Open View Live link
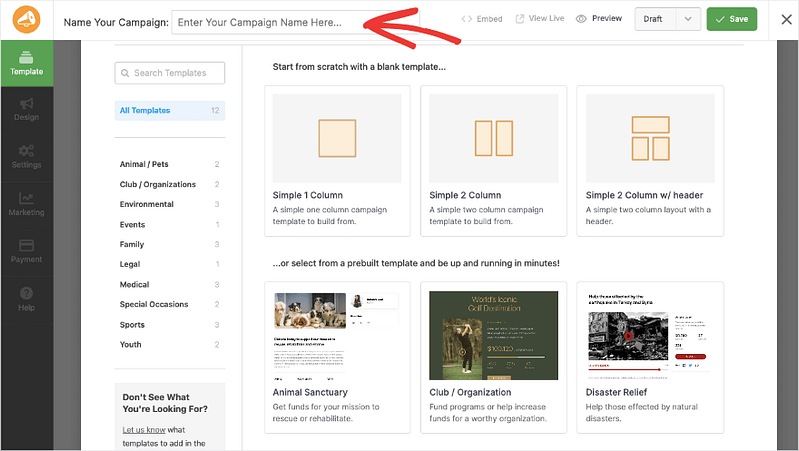Screen dimensions: 799x451 (x=540, y=19)
